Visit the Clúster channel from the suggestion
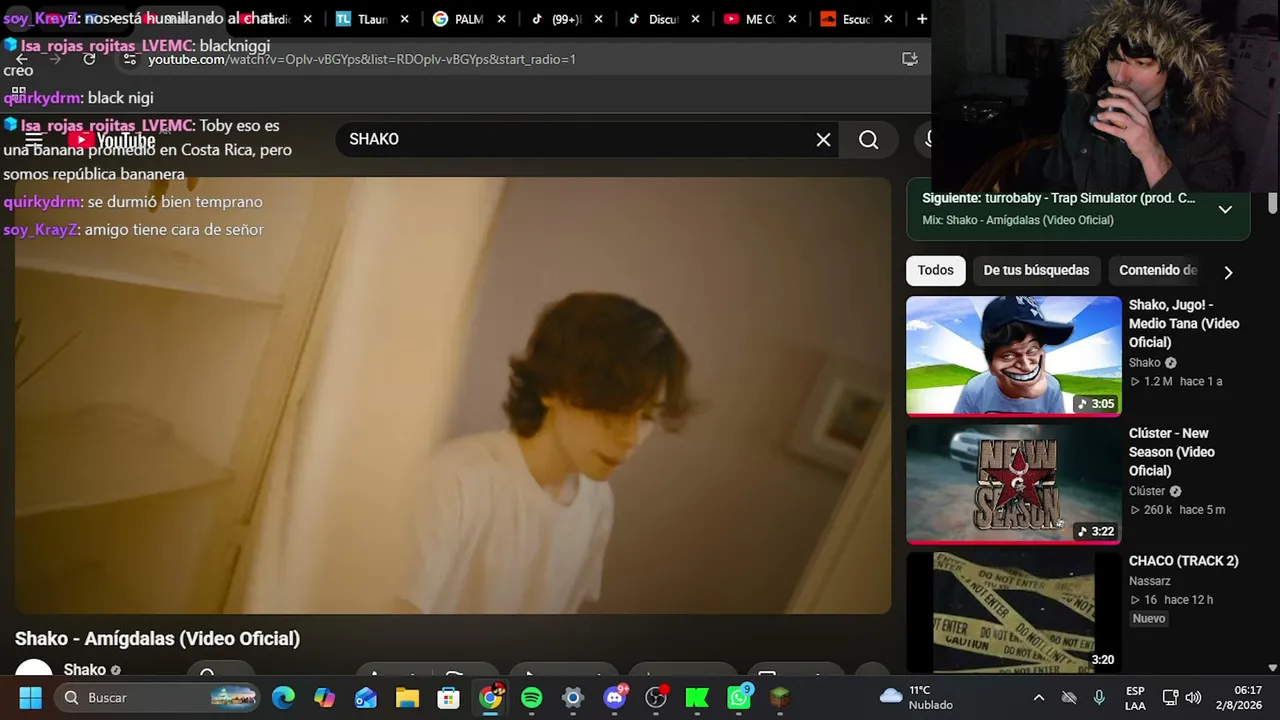 [x=1147, y=491]
